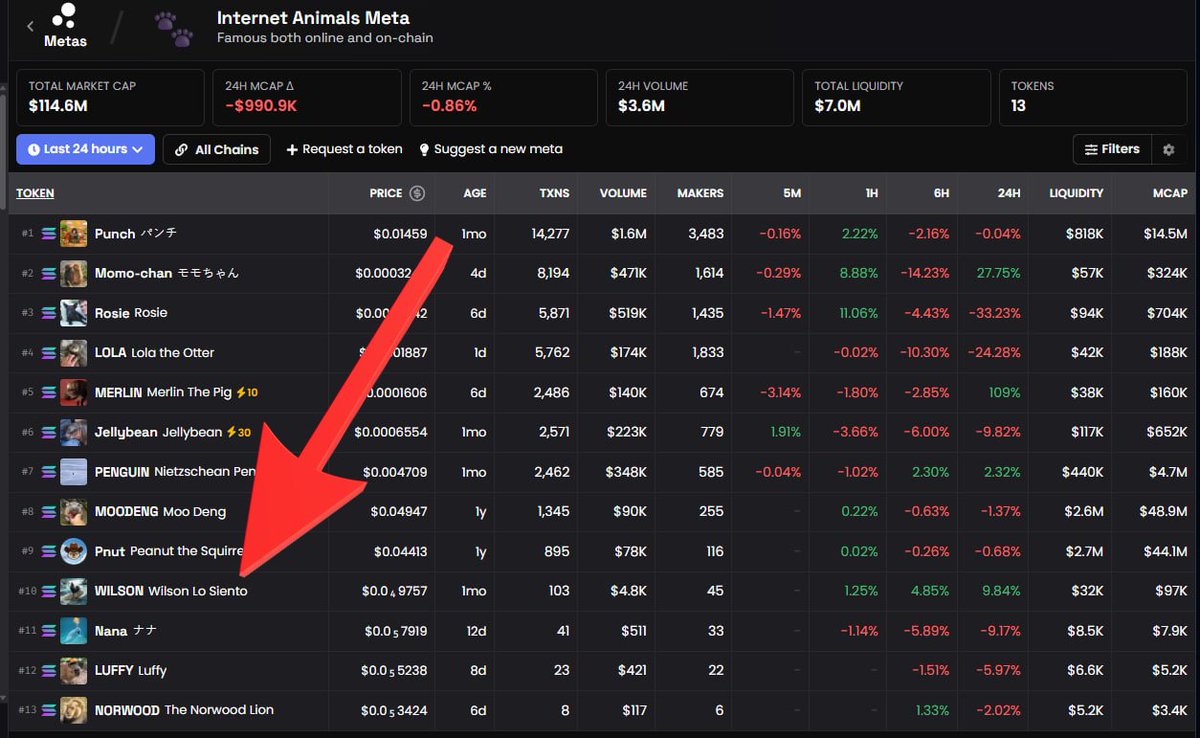The image size is (1200, 738).
Task: Click Jellybean transactions count 2,571
Action: point(551,432)
